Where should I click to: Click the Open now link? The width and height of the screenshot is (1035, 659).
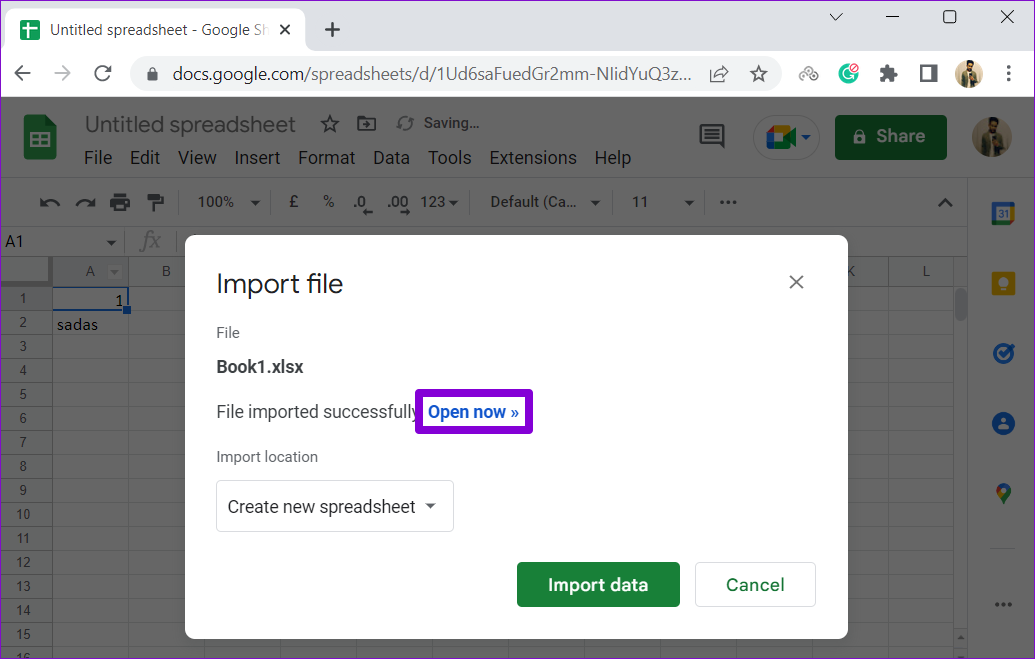473,411
